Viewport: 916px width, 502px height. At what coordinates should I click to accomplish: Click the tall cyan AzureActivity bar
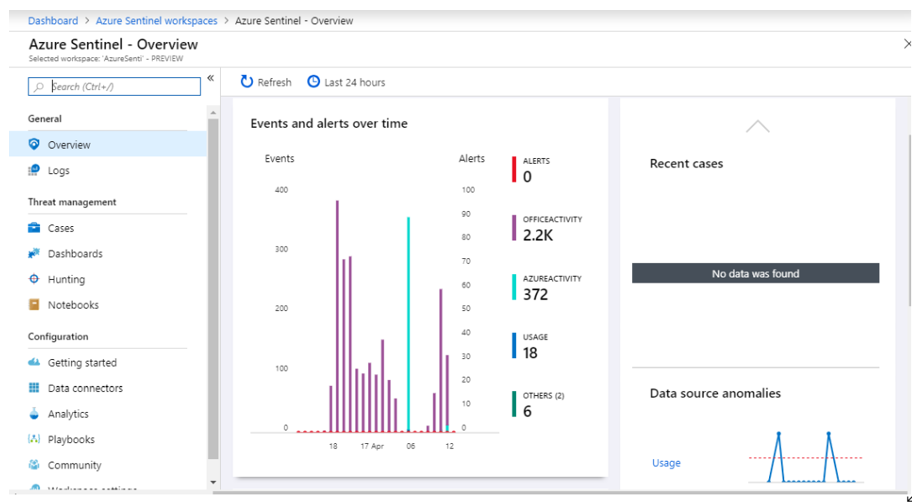(x=408, y=324)
